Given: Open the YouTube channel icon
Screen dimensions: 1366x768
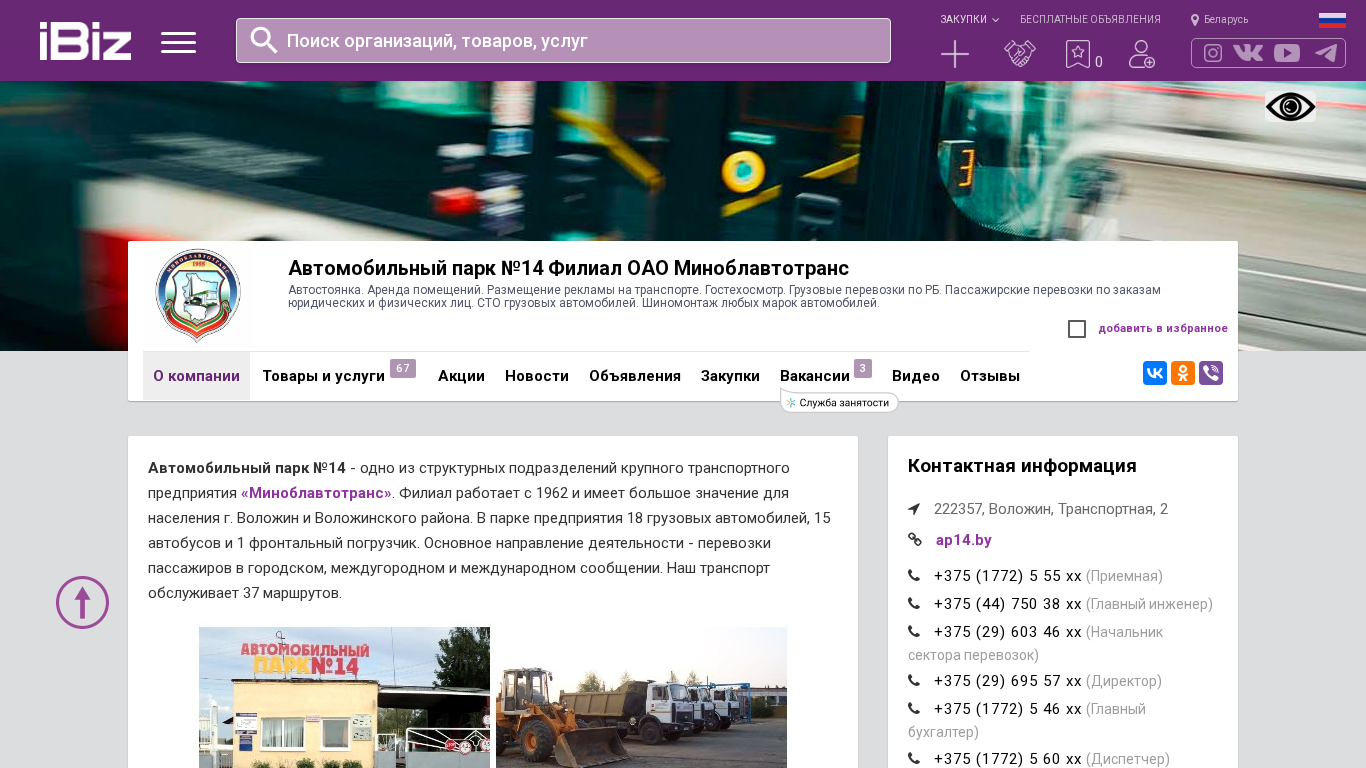Looking at the screenshot, I should (1287, 53).
